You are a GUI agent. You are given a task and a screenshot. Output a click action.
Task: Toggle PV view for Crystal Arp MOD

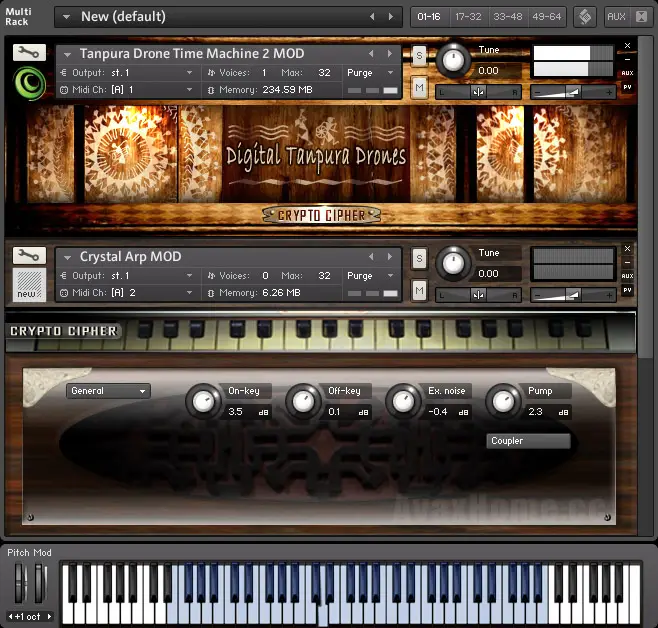pyautogui.click(x=627, y=290)
